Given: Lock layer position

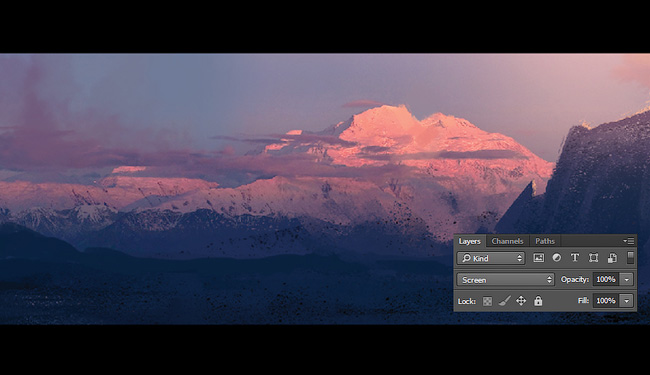Looking at the screenshot, I should [521, 301].
